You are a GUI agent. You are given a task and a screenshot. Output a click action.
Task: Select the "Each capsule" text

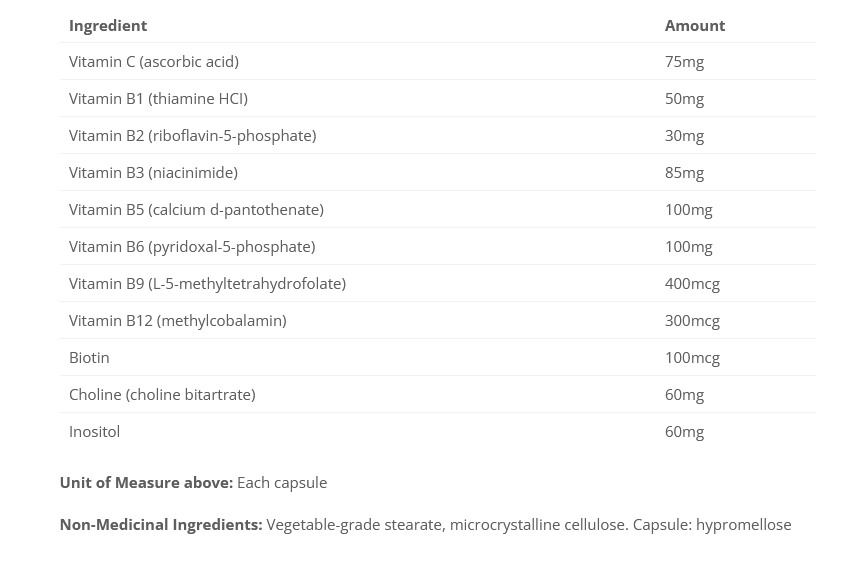(x=282, y=483)
